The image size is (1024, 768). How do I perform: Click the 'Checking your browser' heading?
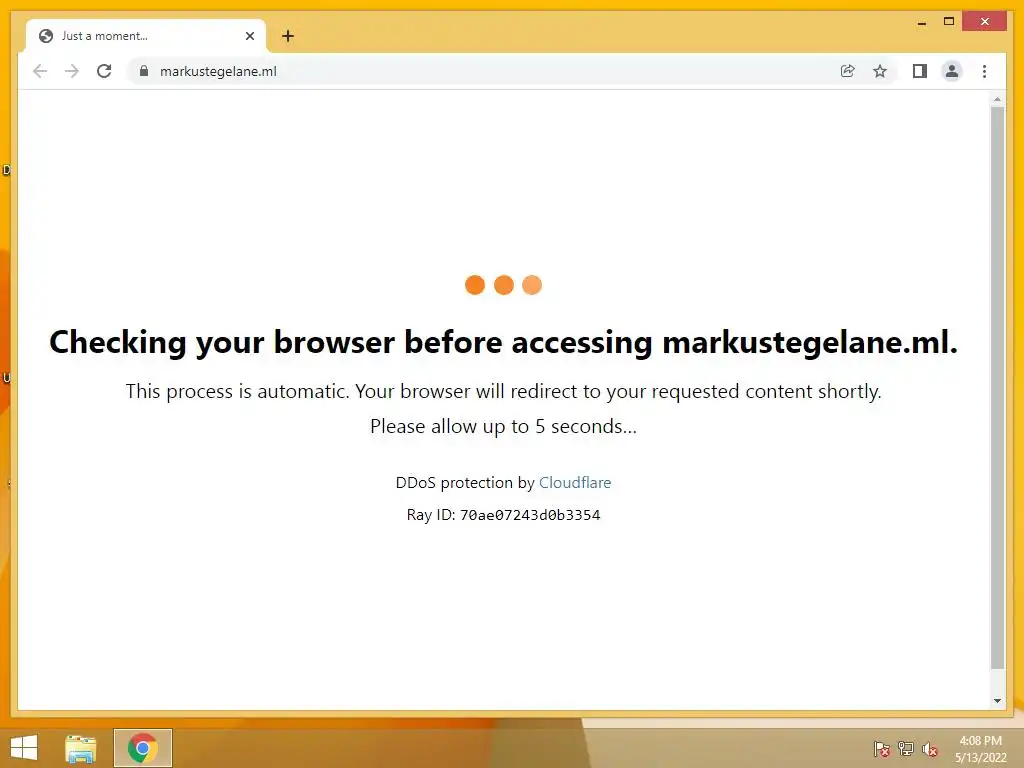pyautogui.click(x=504, y=342)
